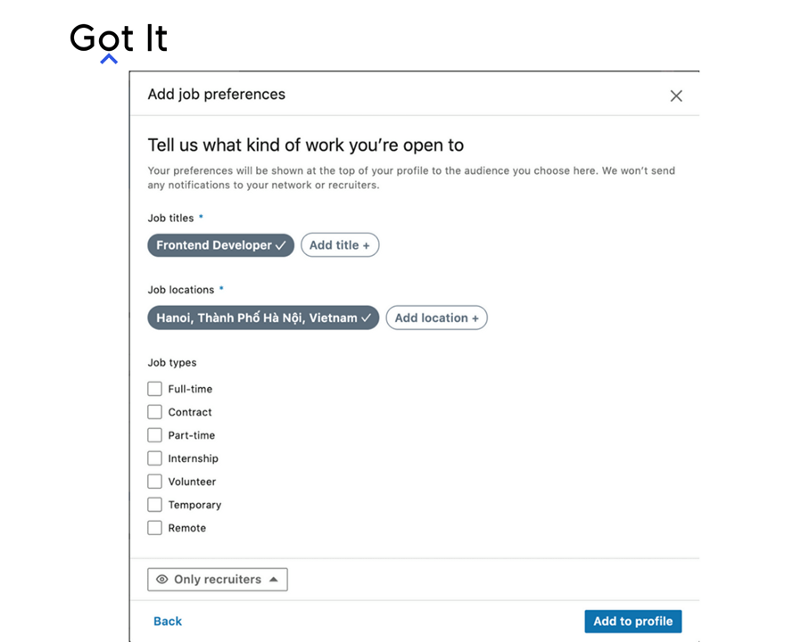Image resolution: width=800 pixels, height=642 pixels.
Task: Select the Volunteer job type
Action: 155,481
